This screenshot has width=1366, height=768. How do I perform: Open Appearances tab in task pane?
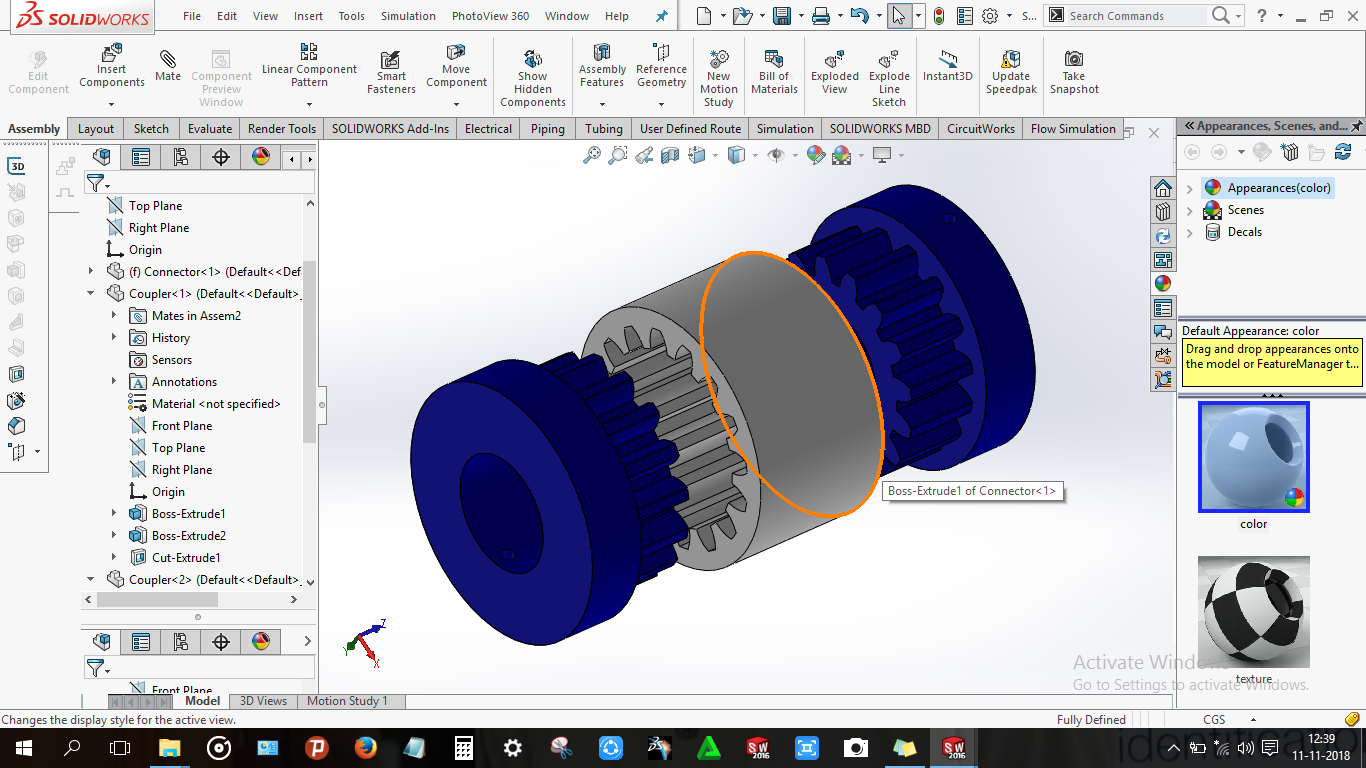pos(1162,283)
